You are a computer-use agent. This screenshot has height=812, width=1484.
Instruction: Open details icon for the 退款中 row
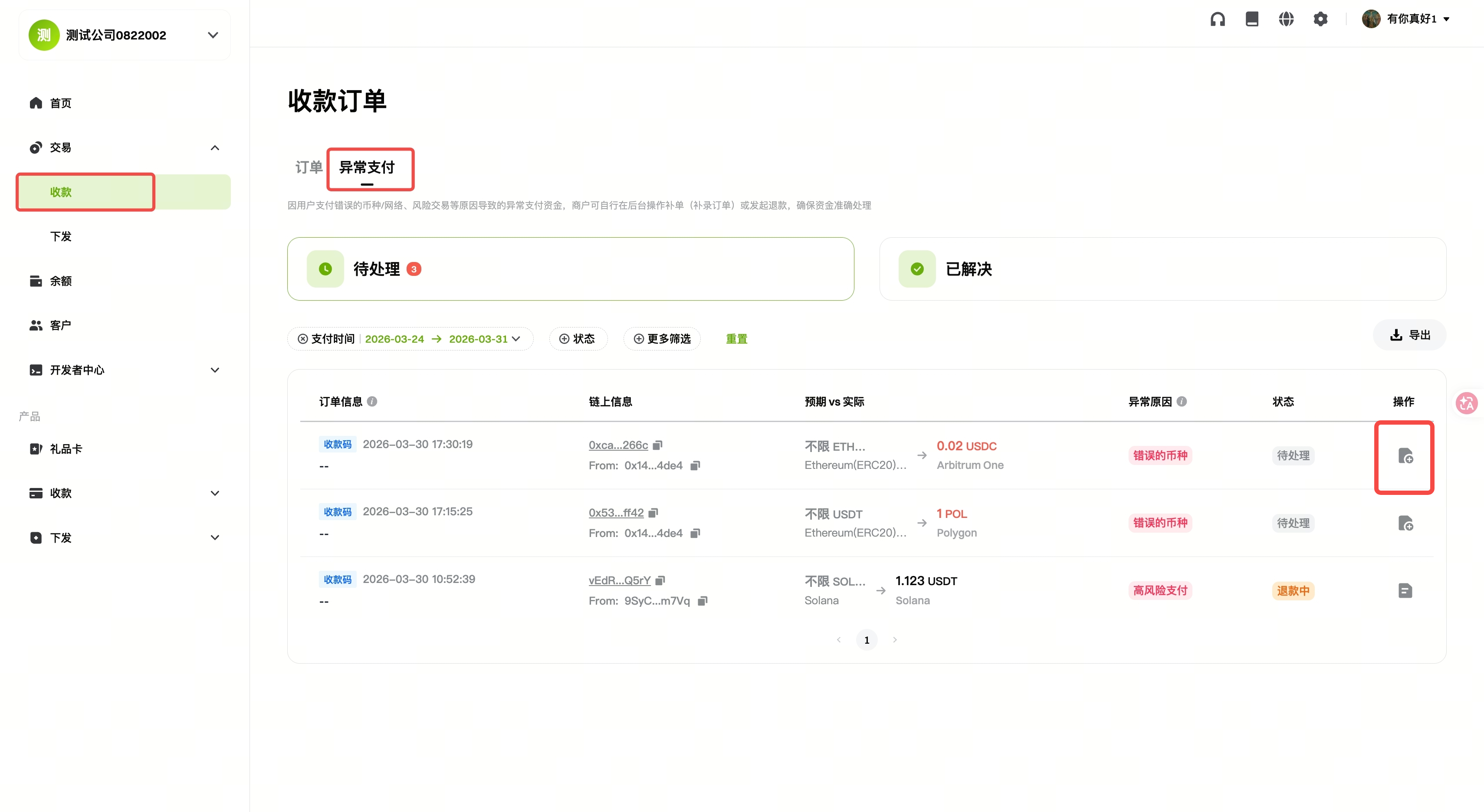1405,591
